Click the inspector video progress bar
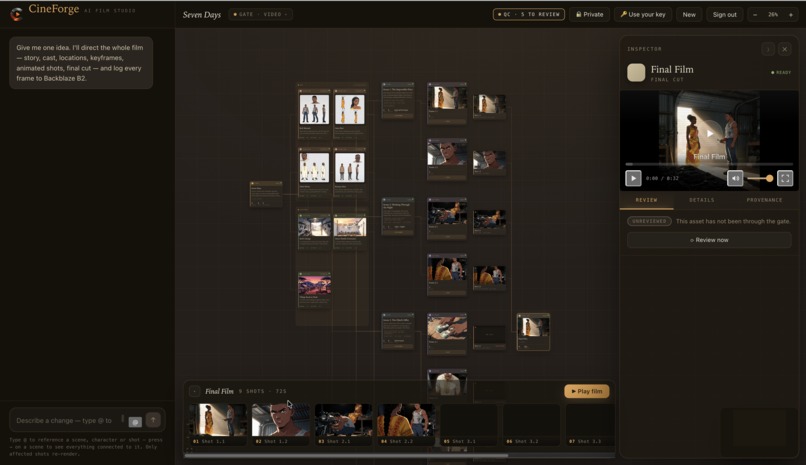The height and width of the screenshot is (465, 806). [709, 164]
